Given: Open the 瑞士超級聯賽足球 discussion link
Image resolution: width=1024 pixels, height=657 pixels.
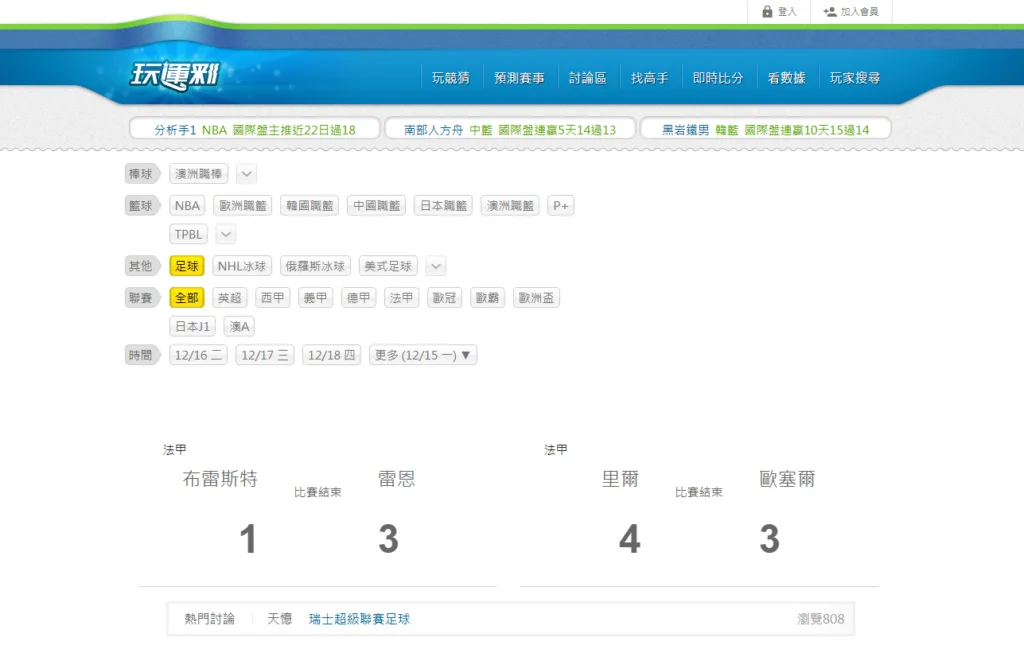Looking at the screenshot, I should [x=359, y=619].
